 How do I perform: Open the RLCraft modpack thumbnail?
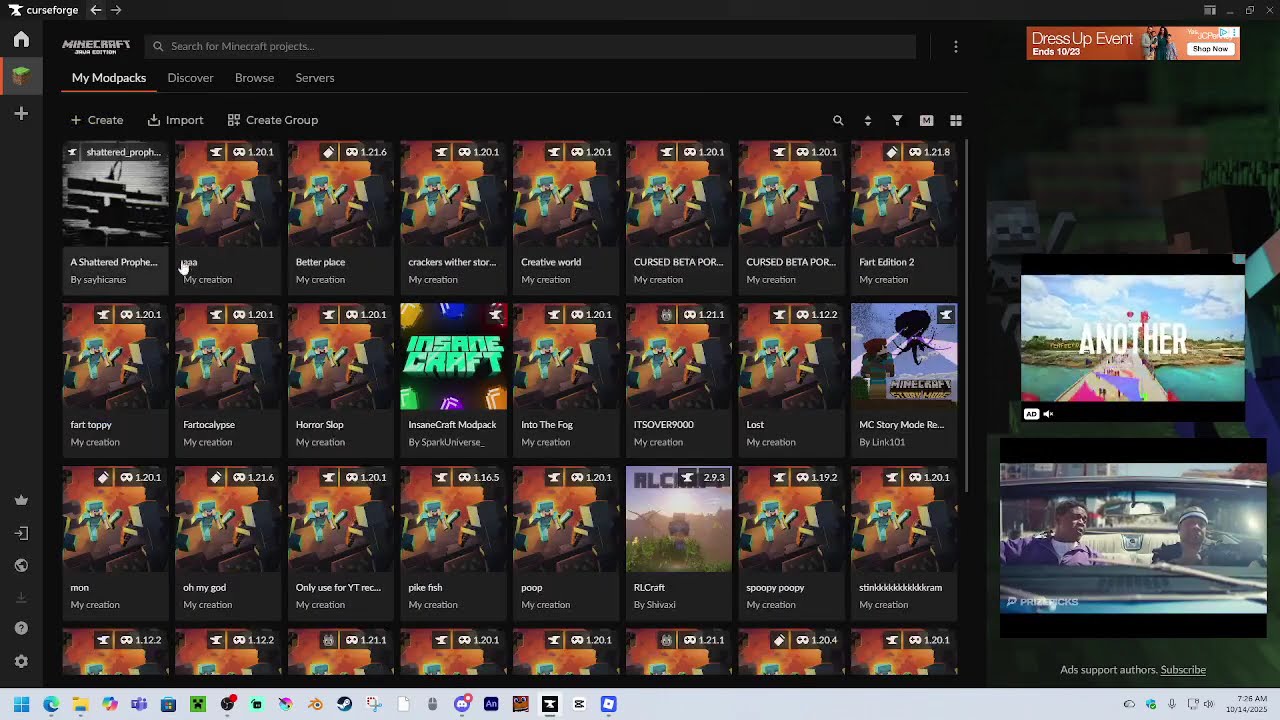point(679,520)
